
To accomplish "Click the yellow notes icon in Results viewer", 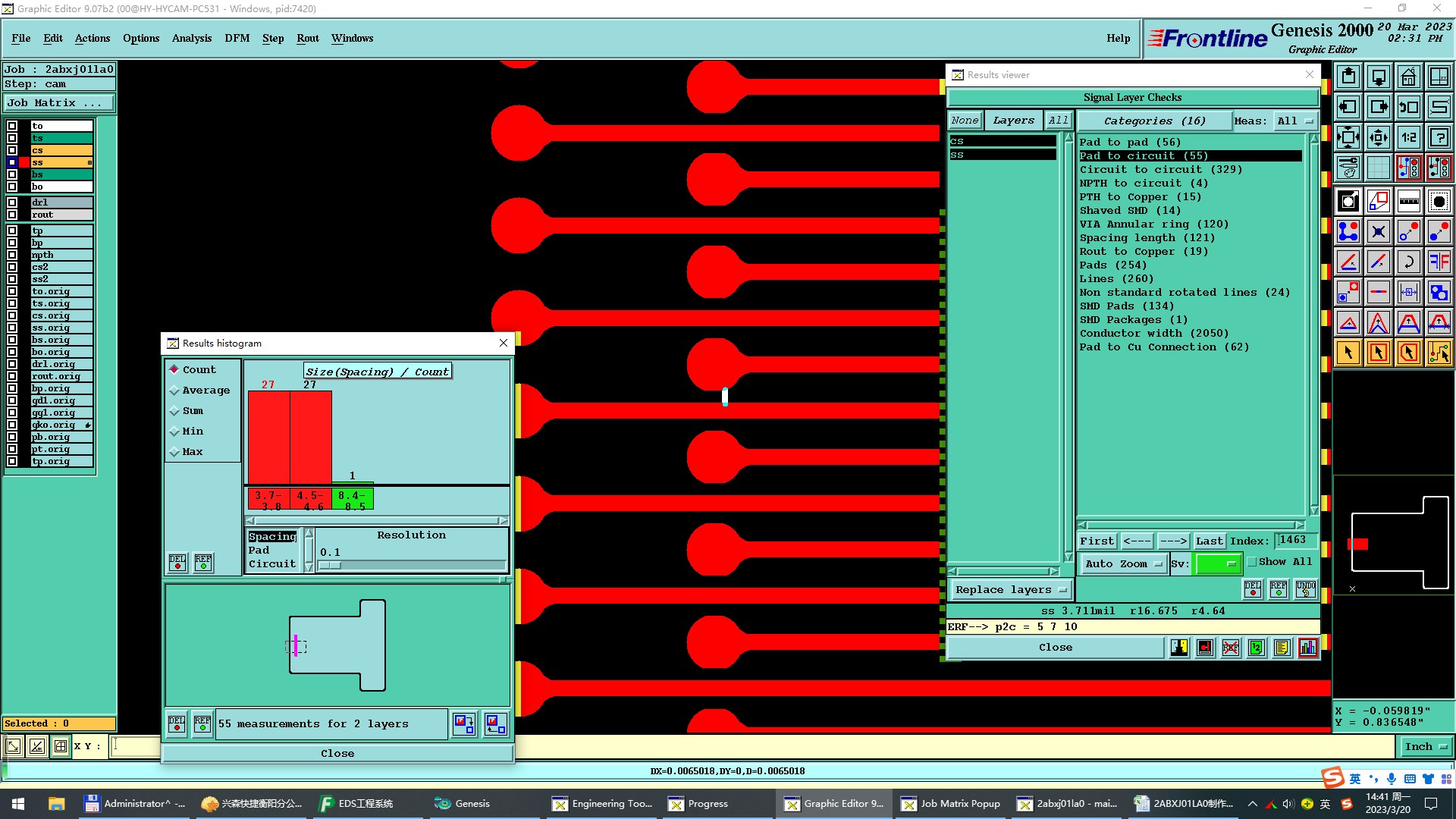I will pos(1282,648).
